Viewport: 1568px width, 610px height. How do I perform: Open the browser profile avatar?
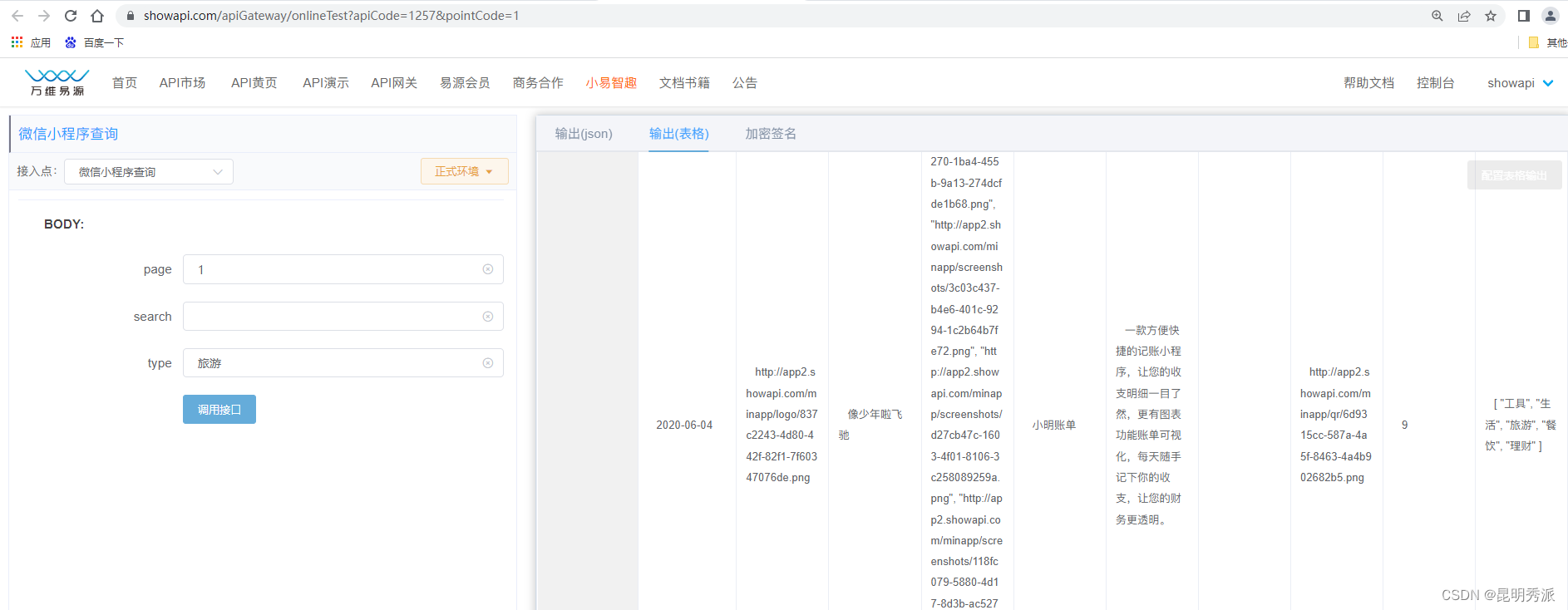click(1551, 16)
